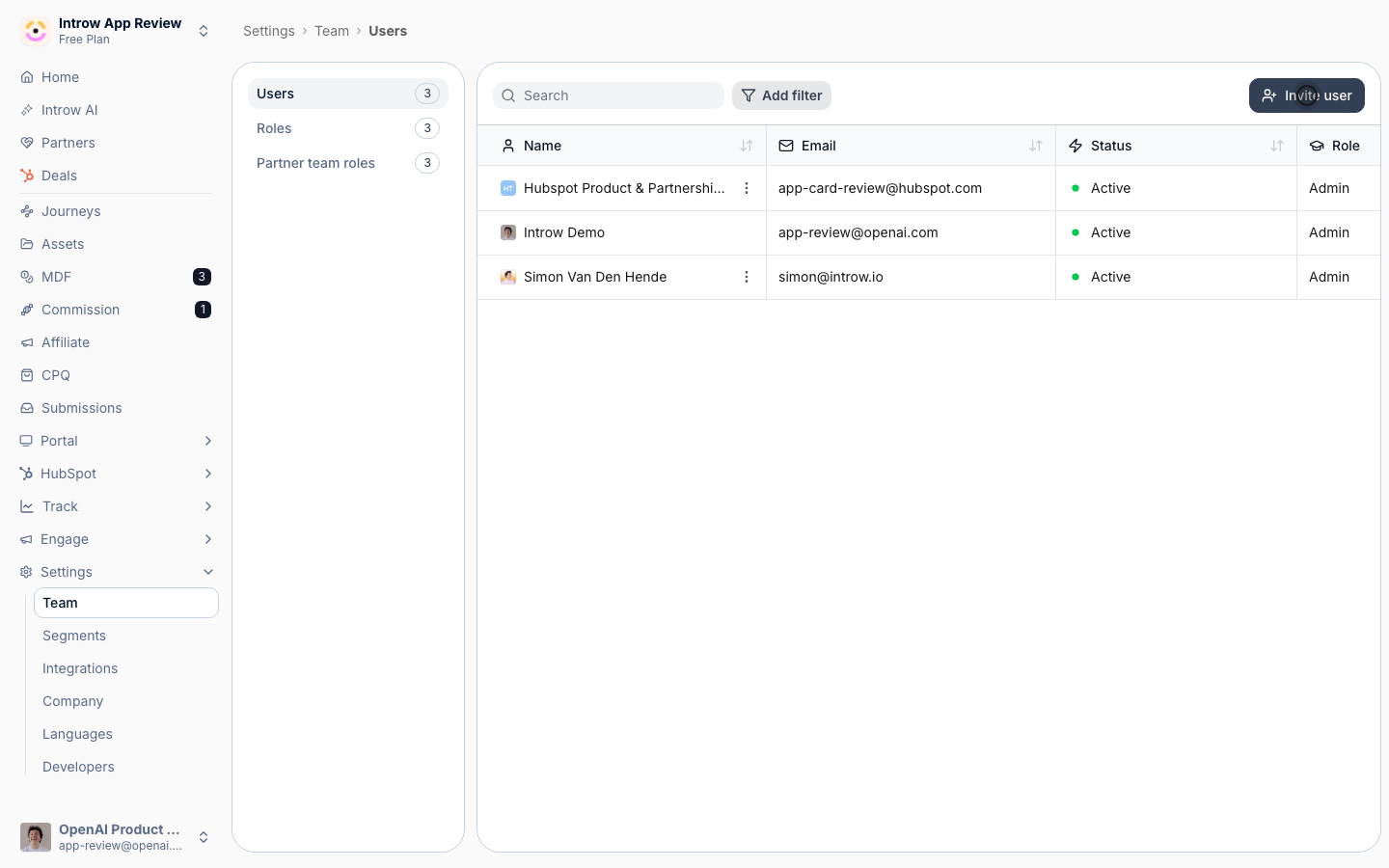This screenshot has height=868, width=1389.
Task: Click email simon@introw.io
Action: pyautogui.click(x=831, y=277)
